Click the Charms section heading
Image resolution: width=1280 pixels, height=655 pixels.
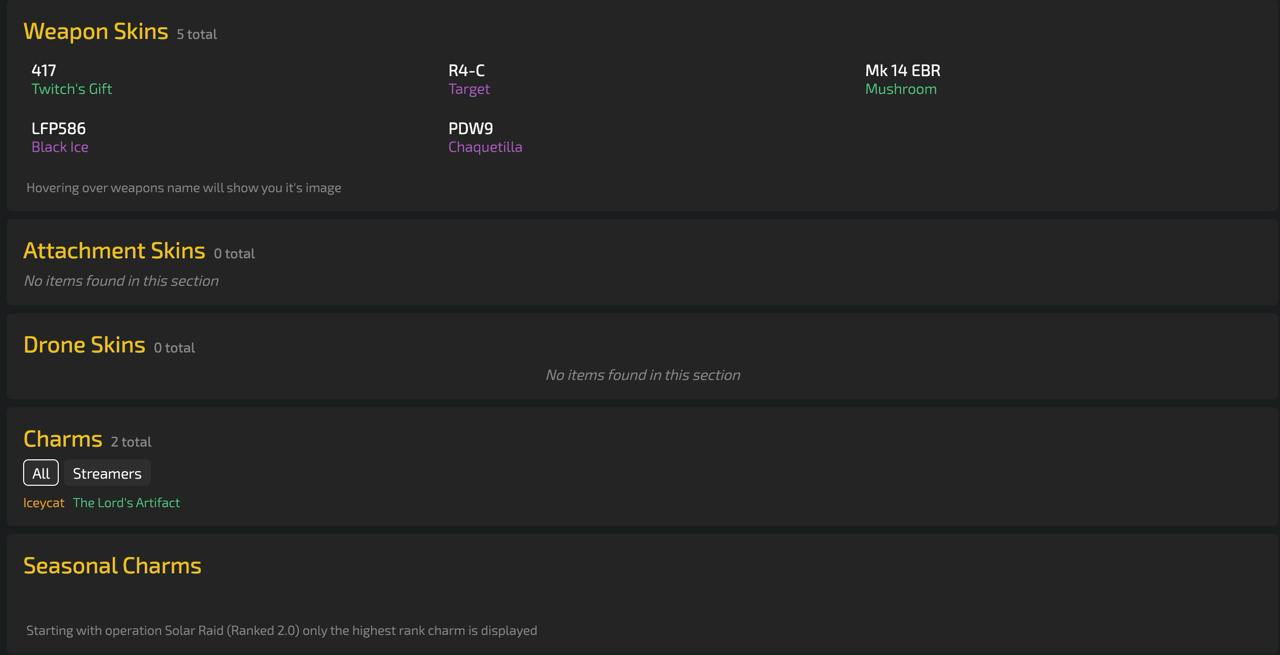[x=63, y=438]
